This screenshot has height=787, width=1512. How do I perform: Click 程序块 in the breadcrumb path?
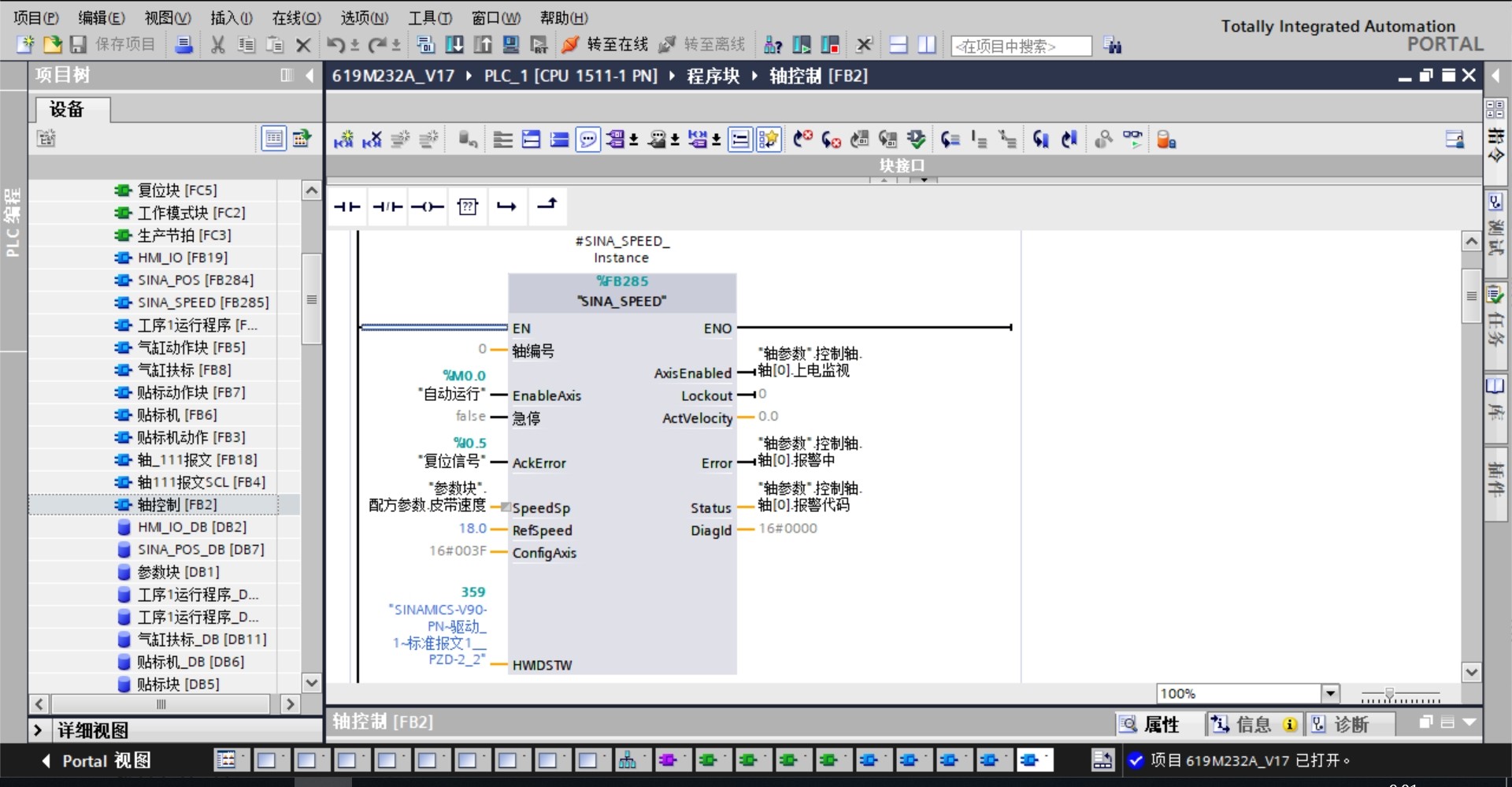pos(713,76)
